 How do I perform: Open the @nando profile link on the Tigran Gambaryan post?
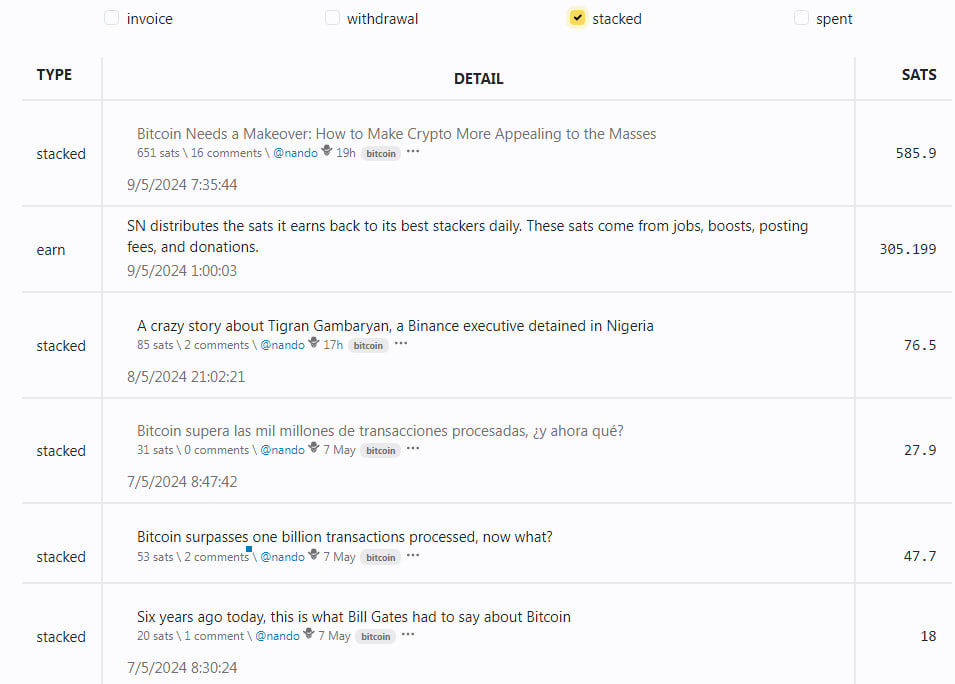coord(282,345)
